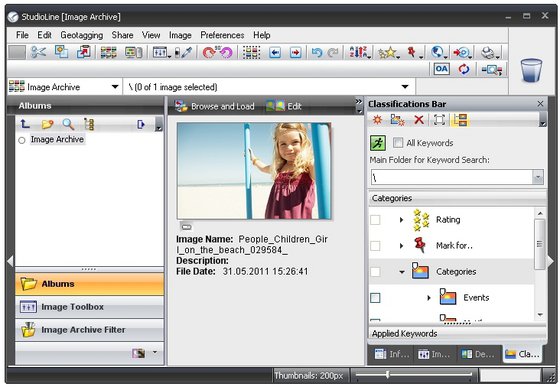
Task: Click the scissors Cut toolbar icon
Action: pos(38,52)
